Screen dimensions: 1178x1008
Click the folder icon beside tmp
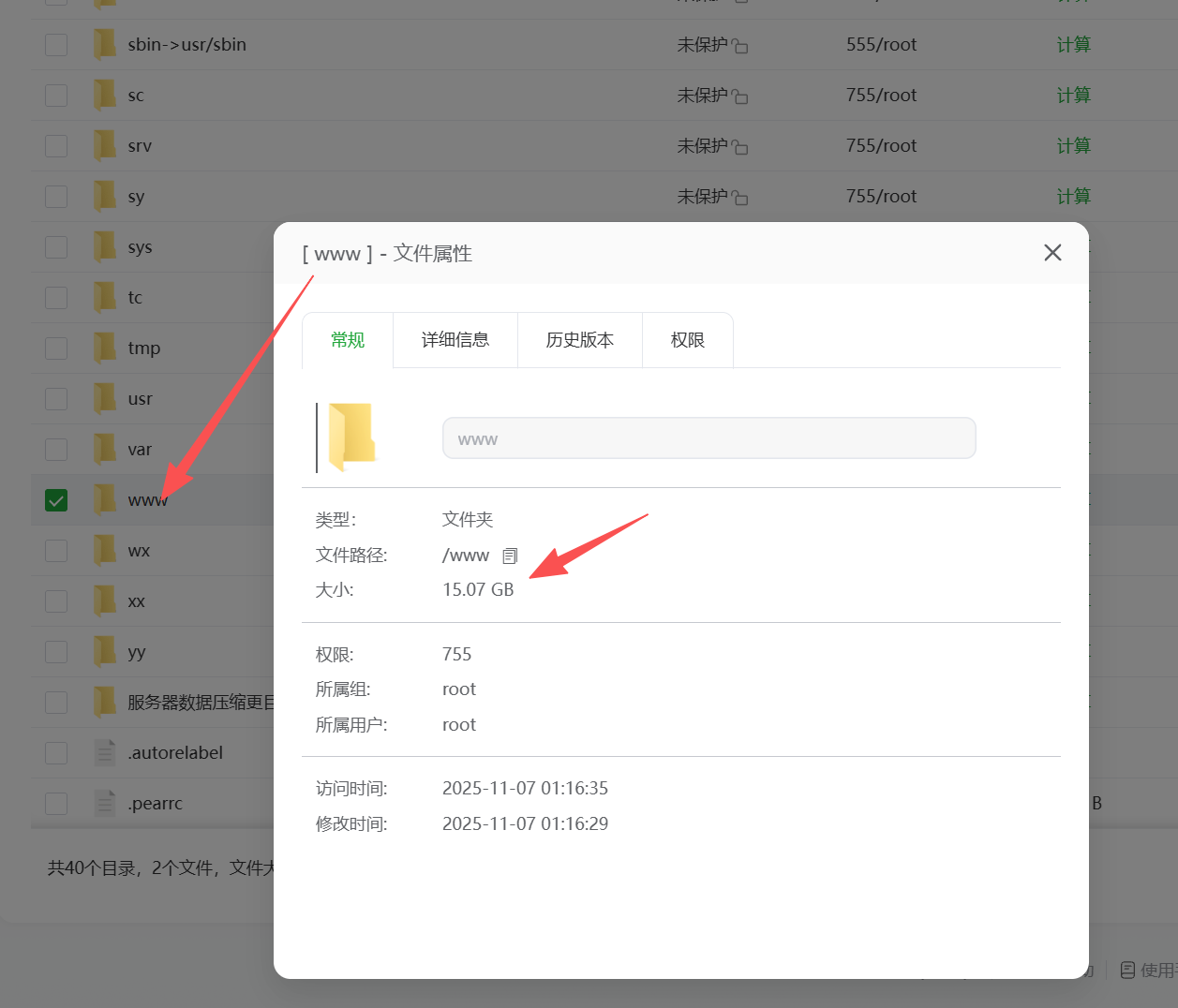[x=104, y=347]
